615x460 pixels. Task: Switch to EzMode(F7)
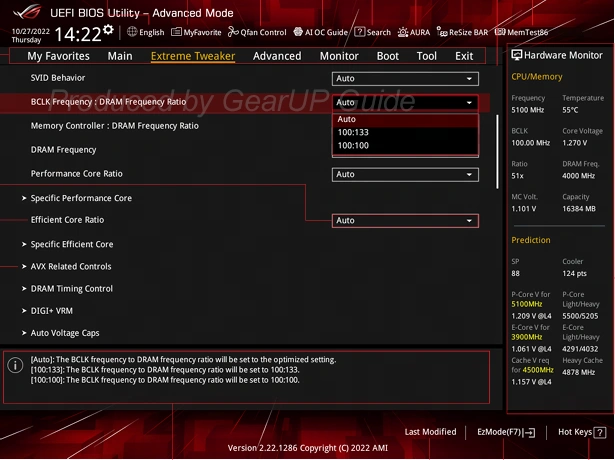[x=506, y=432]
